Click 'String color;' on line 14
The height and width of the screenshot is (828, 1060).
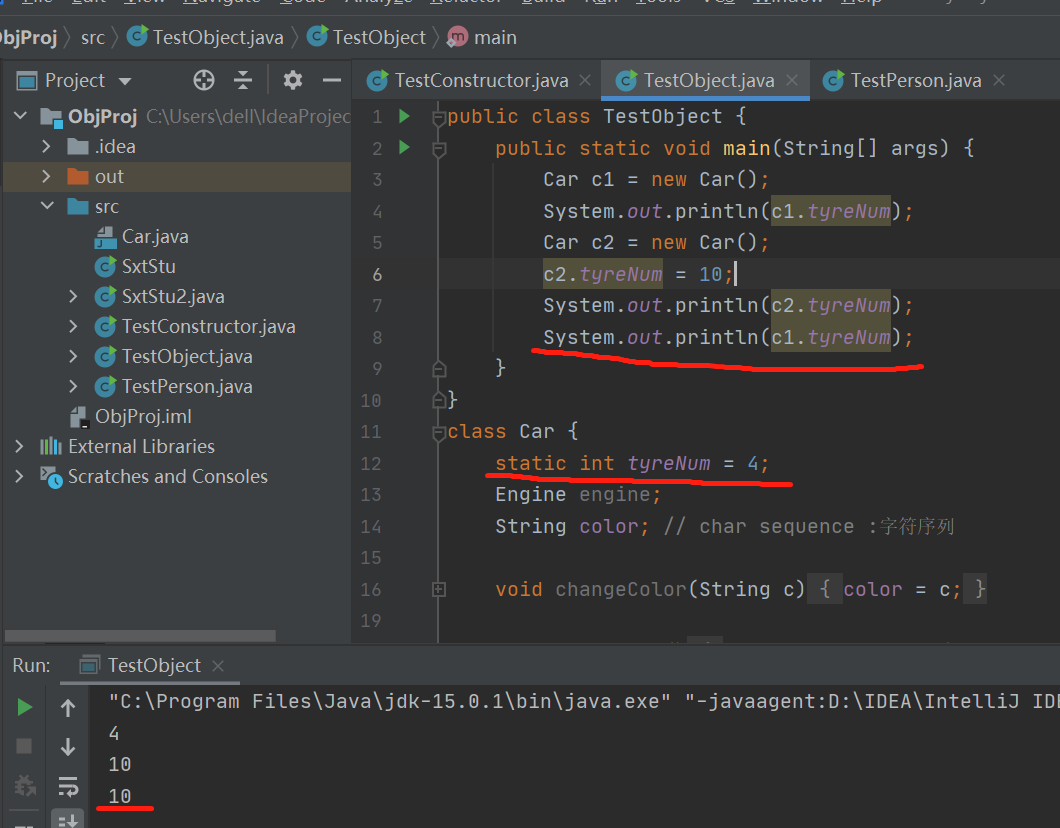click(x=572, y=526)
